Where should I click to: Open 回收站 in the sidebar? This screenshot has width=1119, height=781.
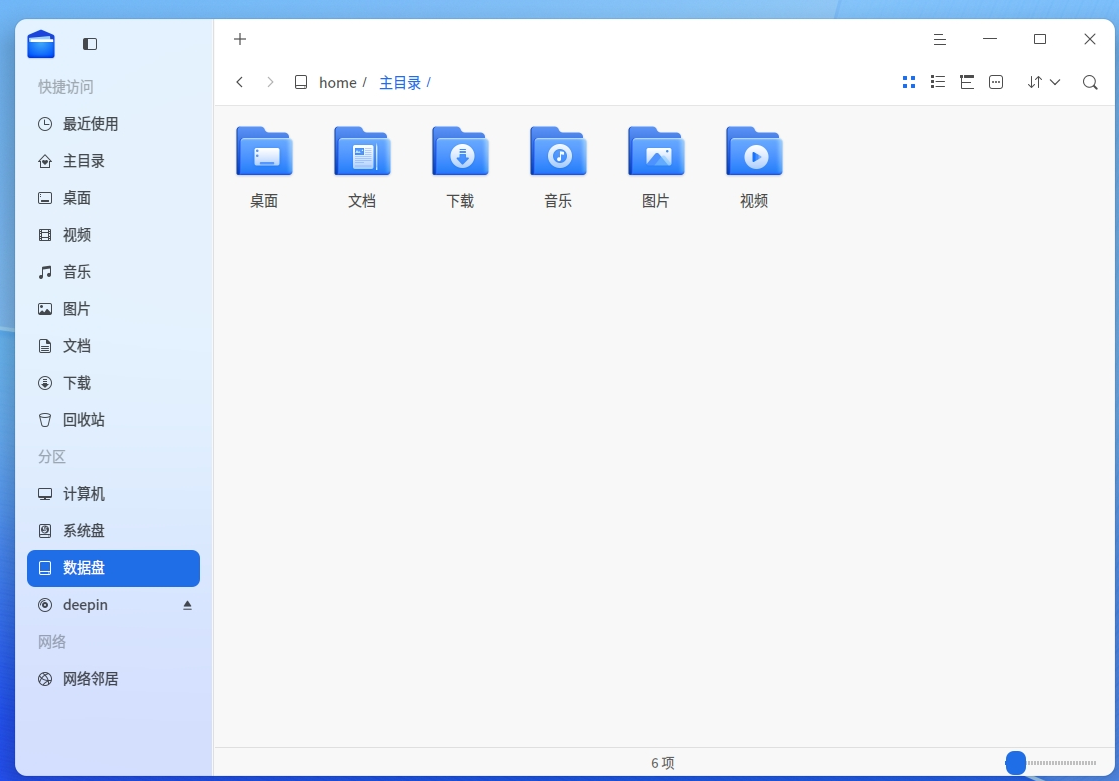pyautogui.click(x=113, y=420)
